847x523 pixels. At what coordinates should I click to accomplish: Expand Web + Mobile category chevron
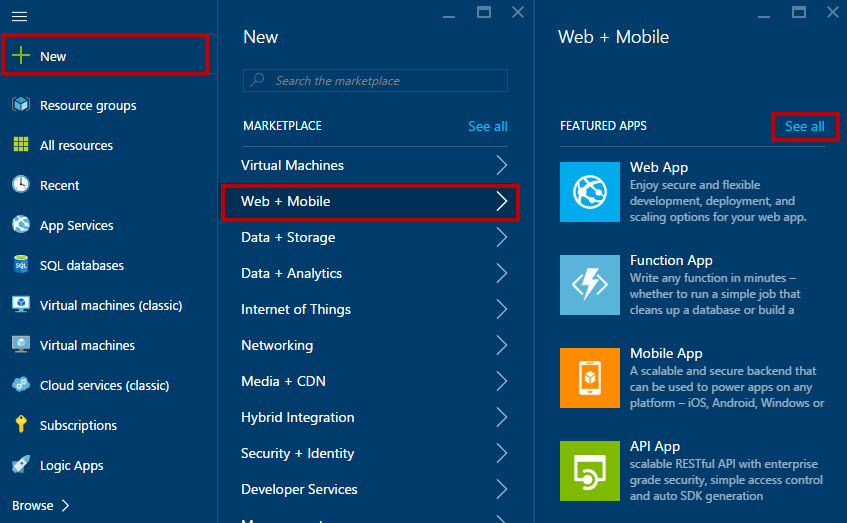(x=502, y=201)
